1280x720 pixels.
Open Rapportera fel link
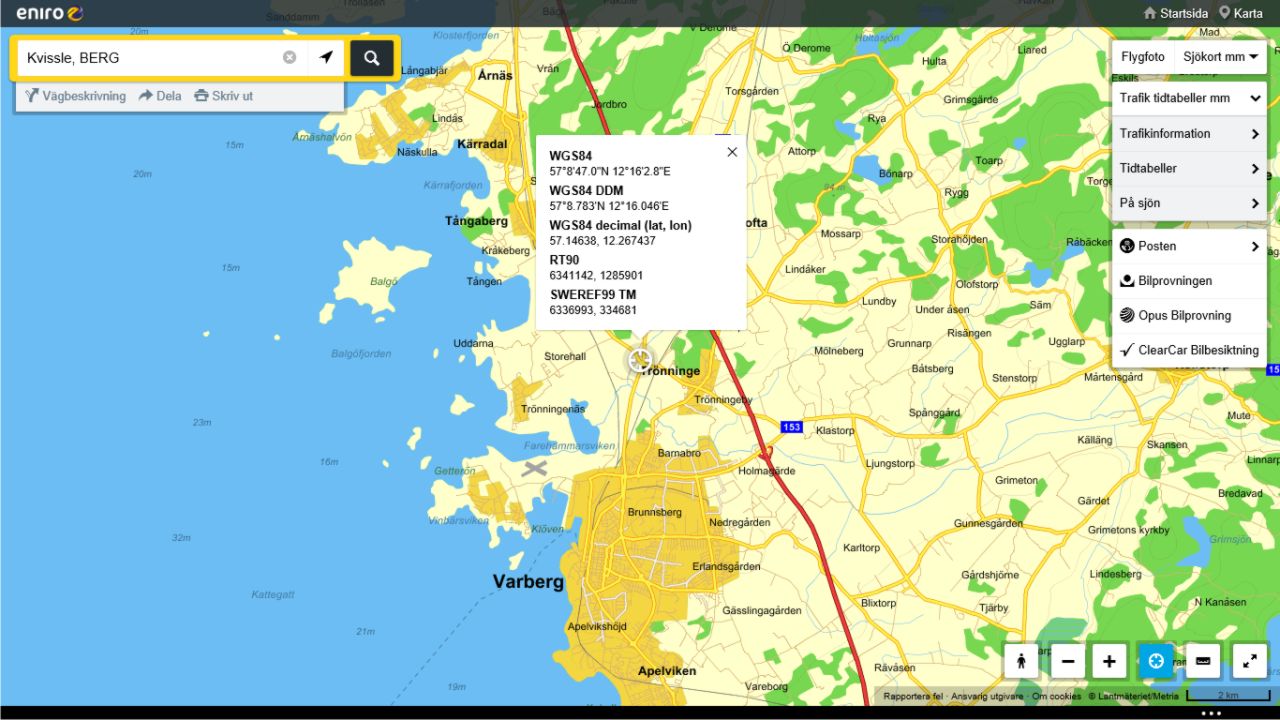click(x=913, y=696)
